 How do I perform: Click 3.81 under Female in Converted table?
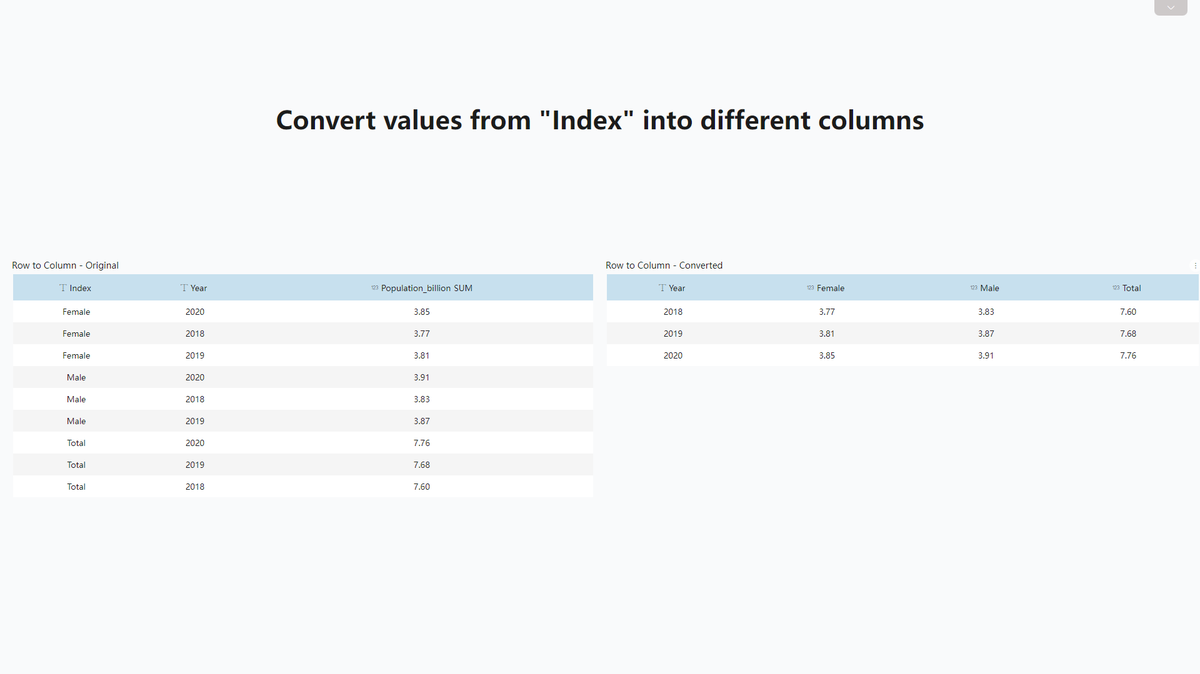(x=827, y=334)
